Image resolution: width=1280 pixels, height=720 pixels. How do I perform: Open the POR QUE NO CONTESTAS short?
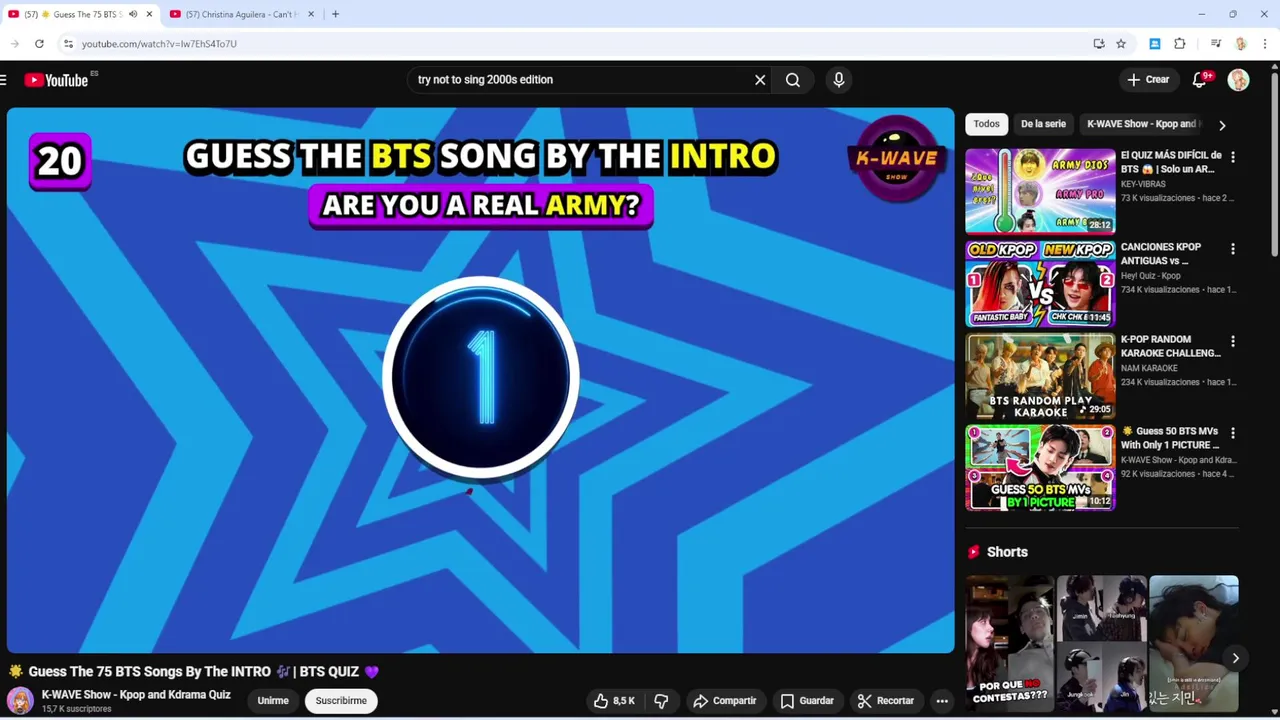1010,642
